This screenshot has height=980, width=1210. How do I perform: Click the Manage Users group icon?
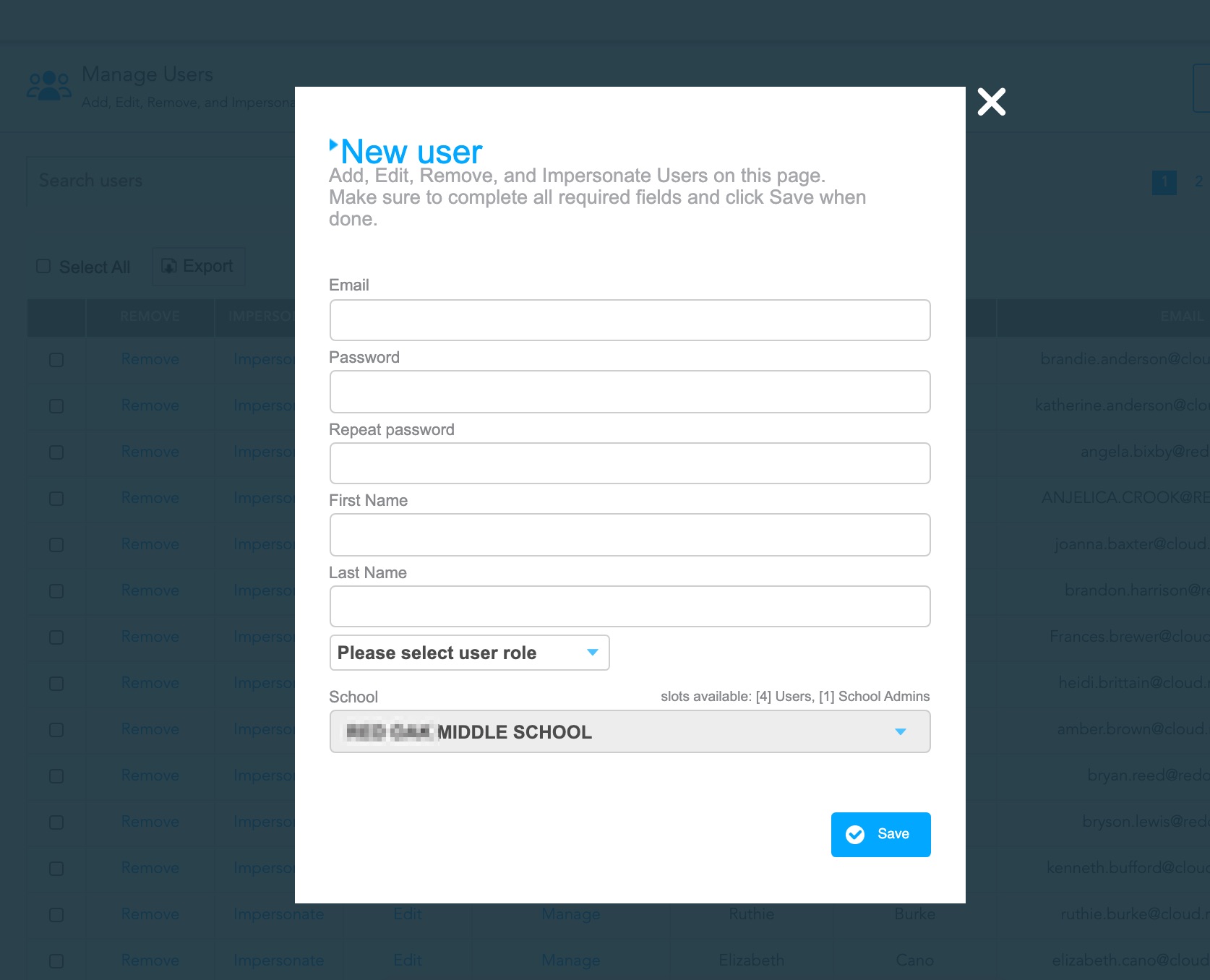click(x=48, y=86)
